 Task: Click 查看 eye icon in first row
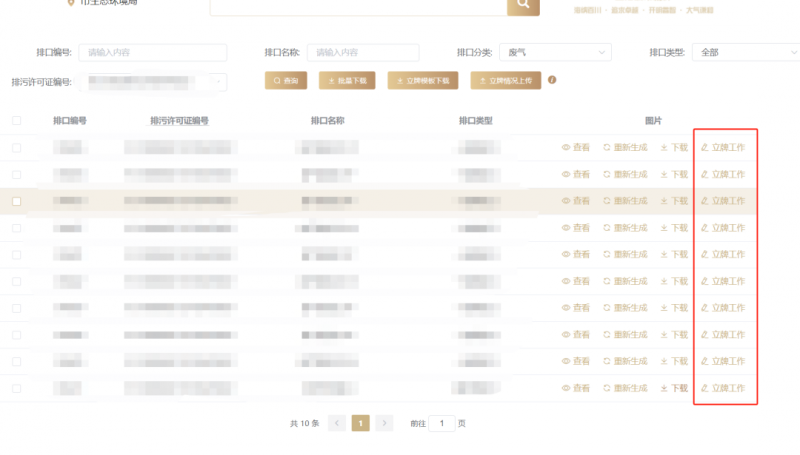(x=565, y=147)
